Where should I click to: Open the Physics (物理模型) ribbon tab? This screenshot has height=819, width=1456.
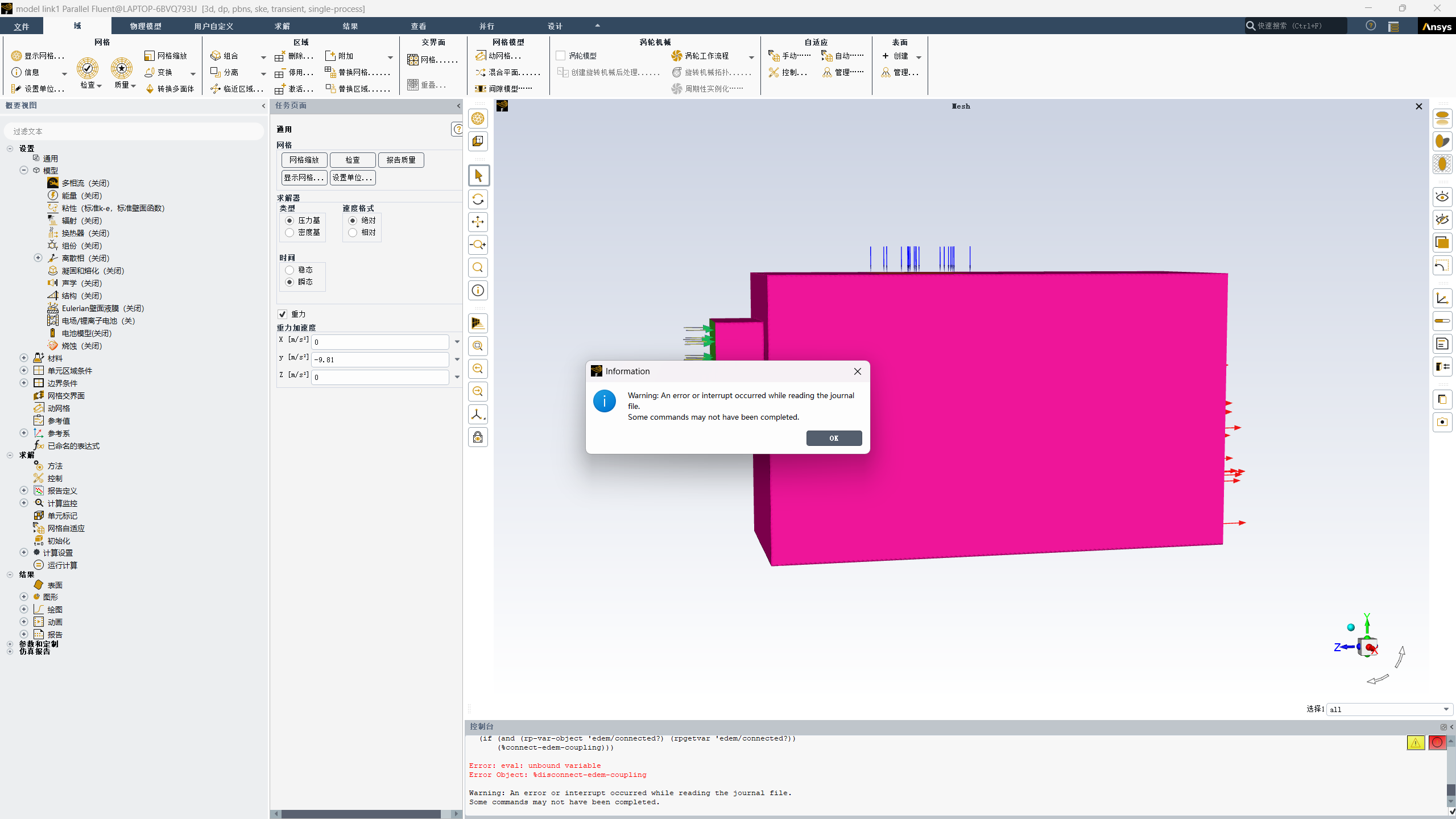pos(146,26)
